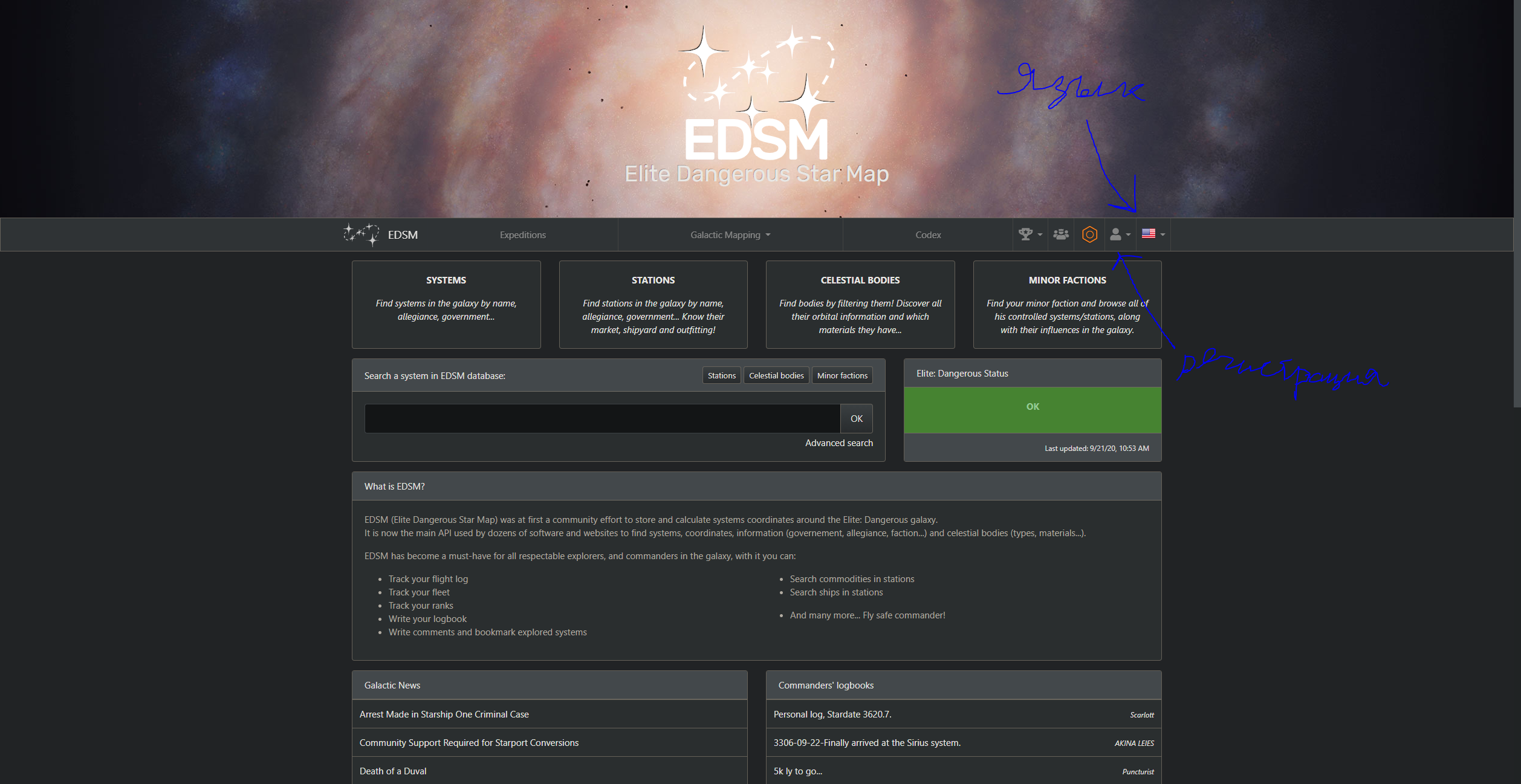Image resolution: width=1521 pixels, height=784 pixels.
Task: Open the user account dropdown
Action: click(x=1120, y=235)
